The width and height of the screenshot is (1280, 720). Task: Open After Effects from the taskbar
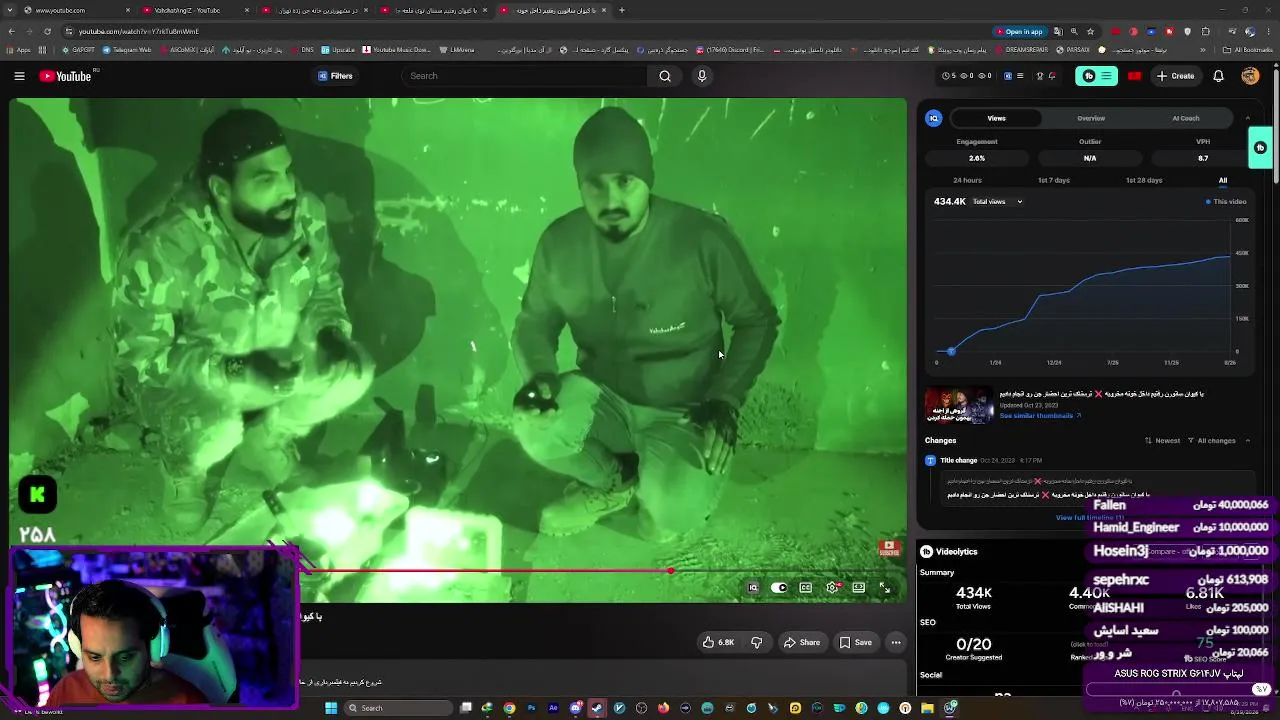click(x=553, y=708)
